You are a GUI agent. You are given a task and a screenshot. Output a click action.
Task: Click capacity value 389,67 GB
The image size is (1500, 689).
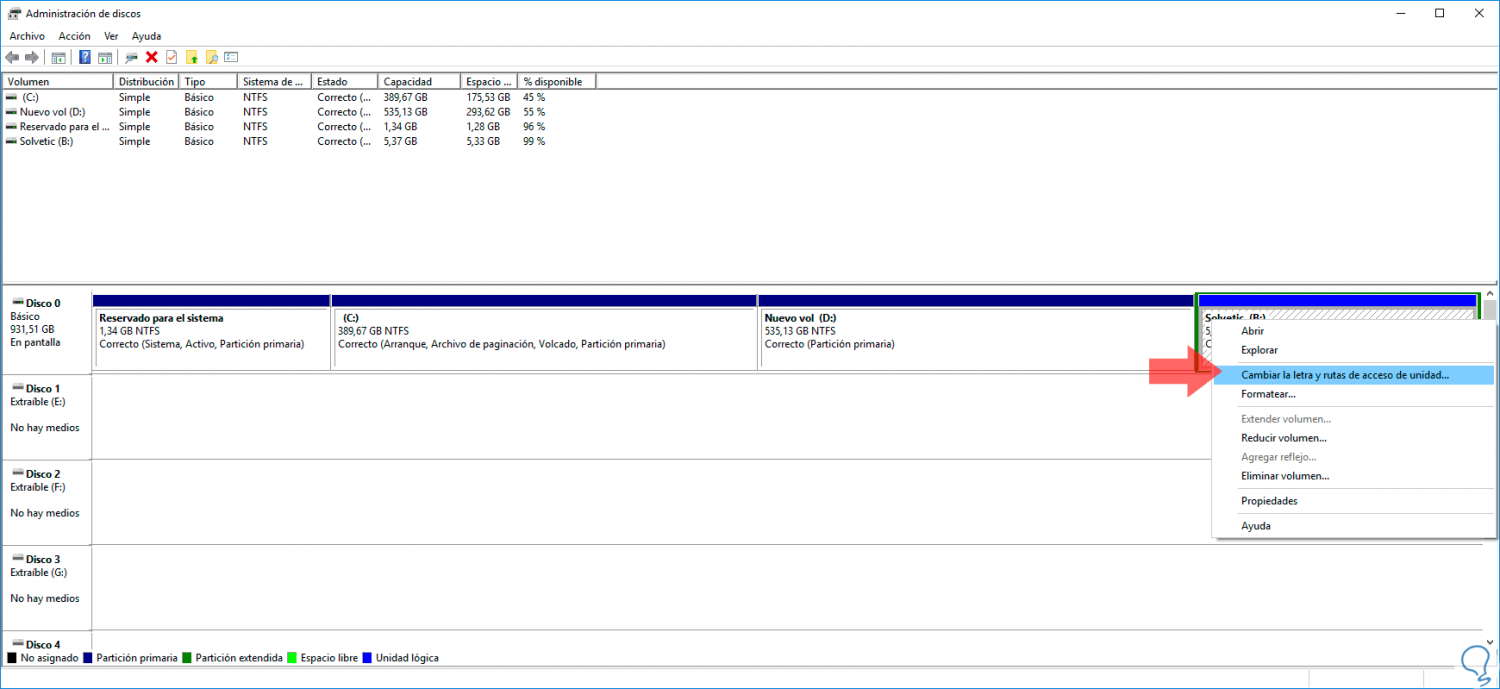click(405, 97)
